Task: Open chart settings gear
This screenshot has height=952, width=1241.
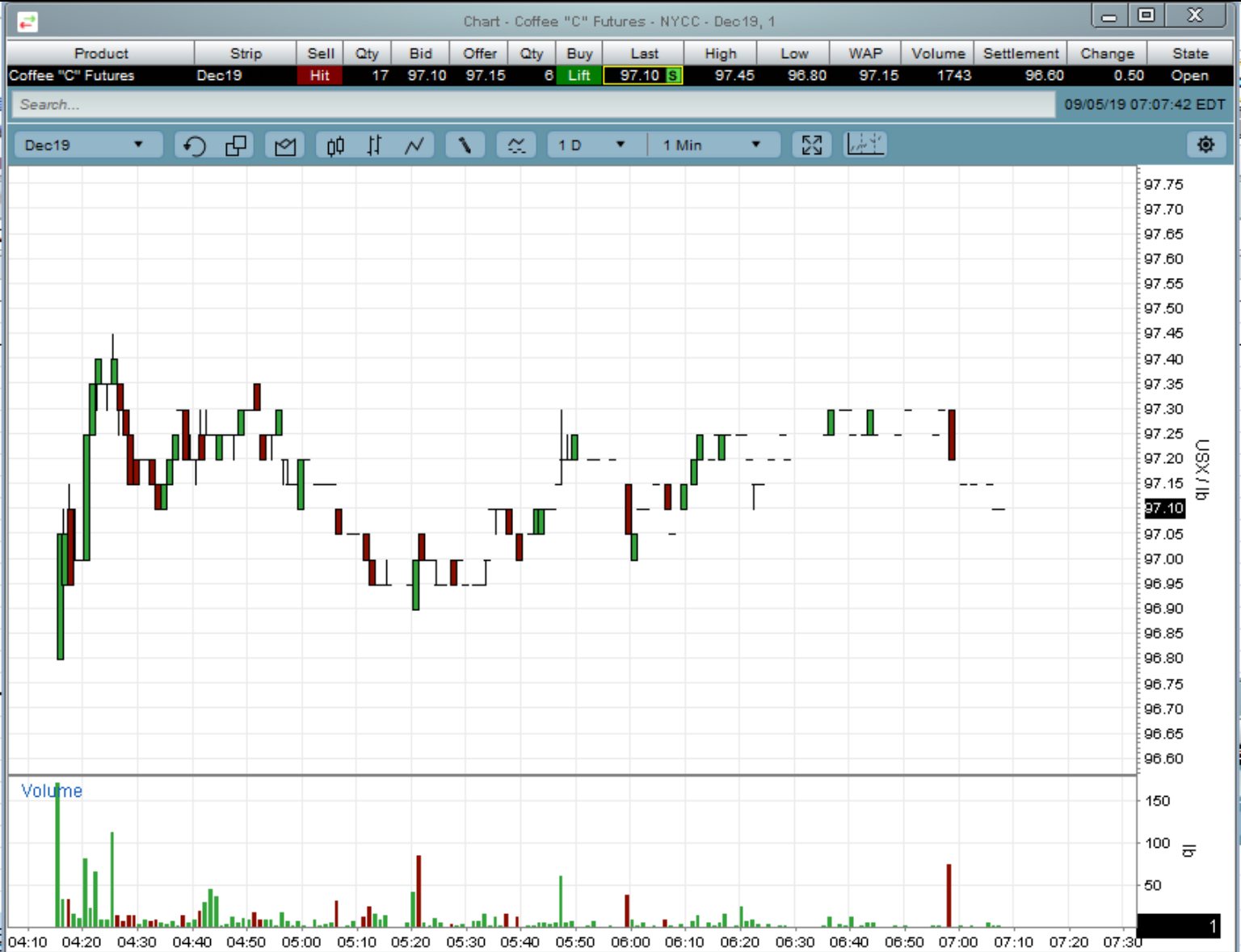Action: point(1205,145)
